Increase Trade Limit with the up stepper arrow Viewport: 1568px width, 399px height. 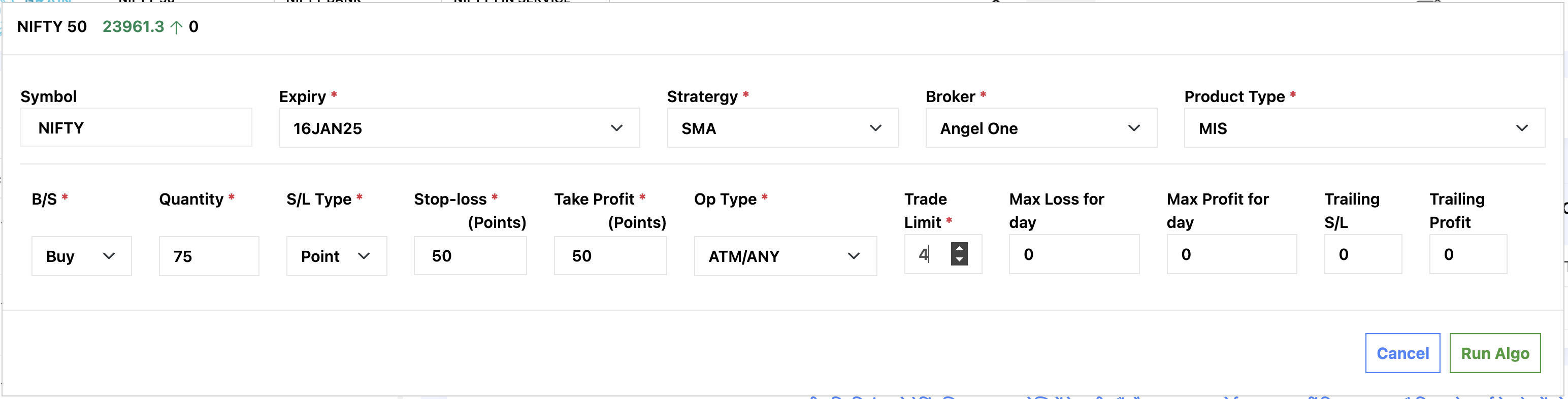(x=959, y=248)
